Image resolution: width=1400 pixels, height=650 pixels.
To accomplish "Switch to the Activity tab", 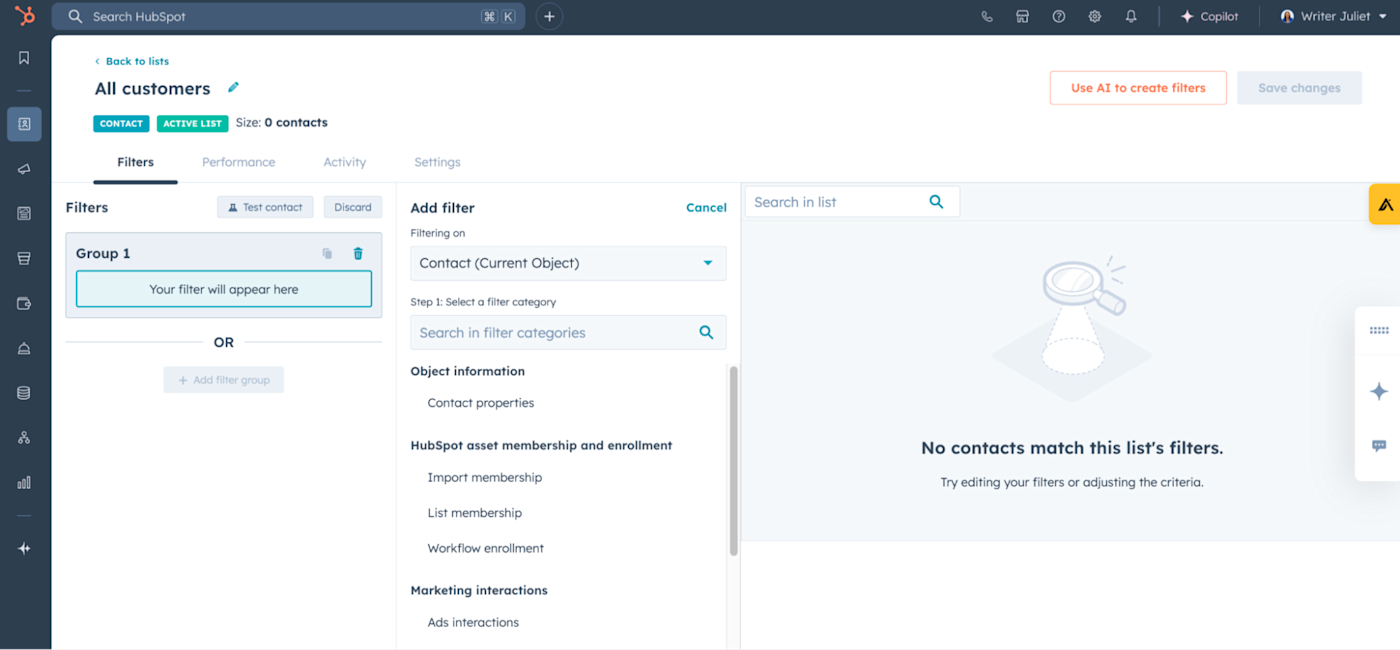I will [344, 162].
